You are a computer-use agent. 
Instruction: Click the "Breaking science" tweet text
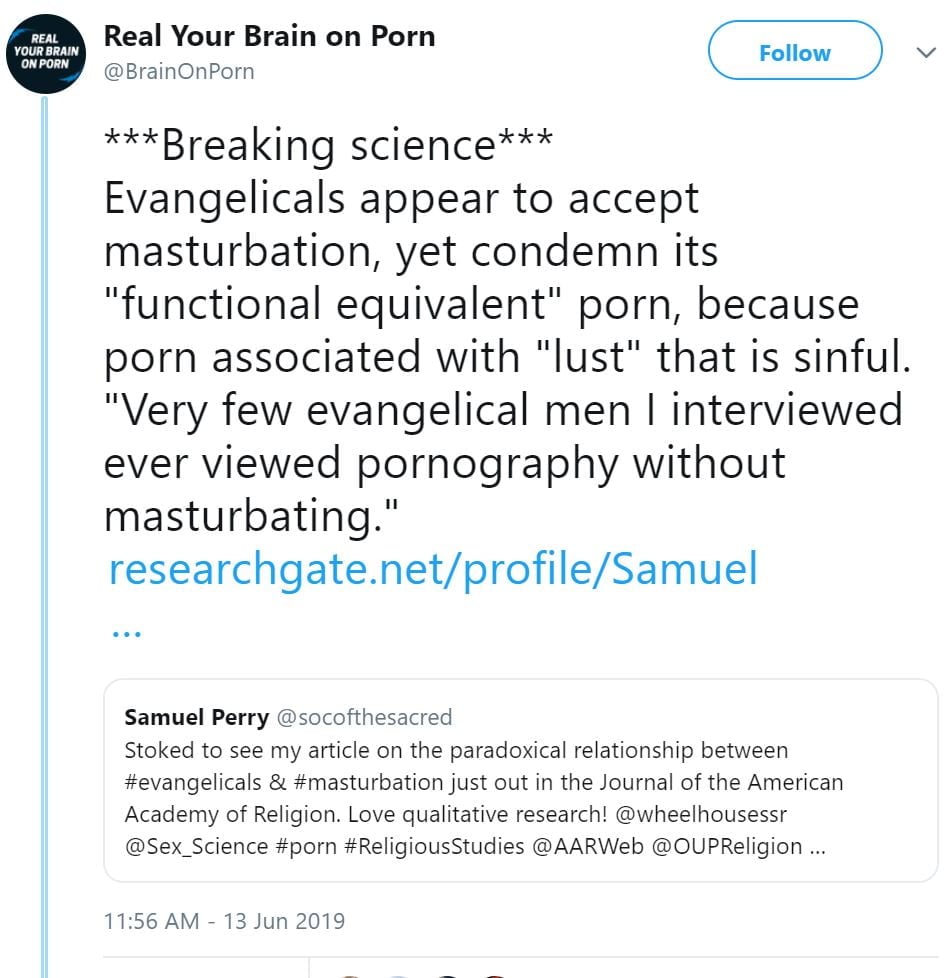(x=328, y=146)
